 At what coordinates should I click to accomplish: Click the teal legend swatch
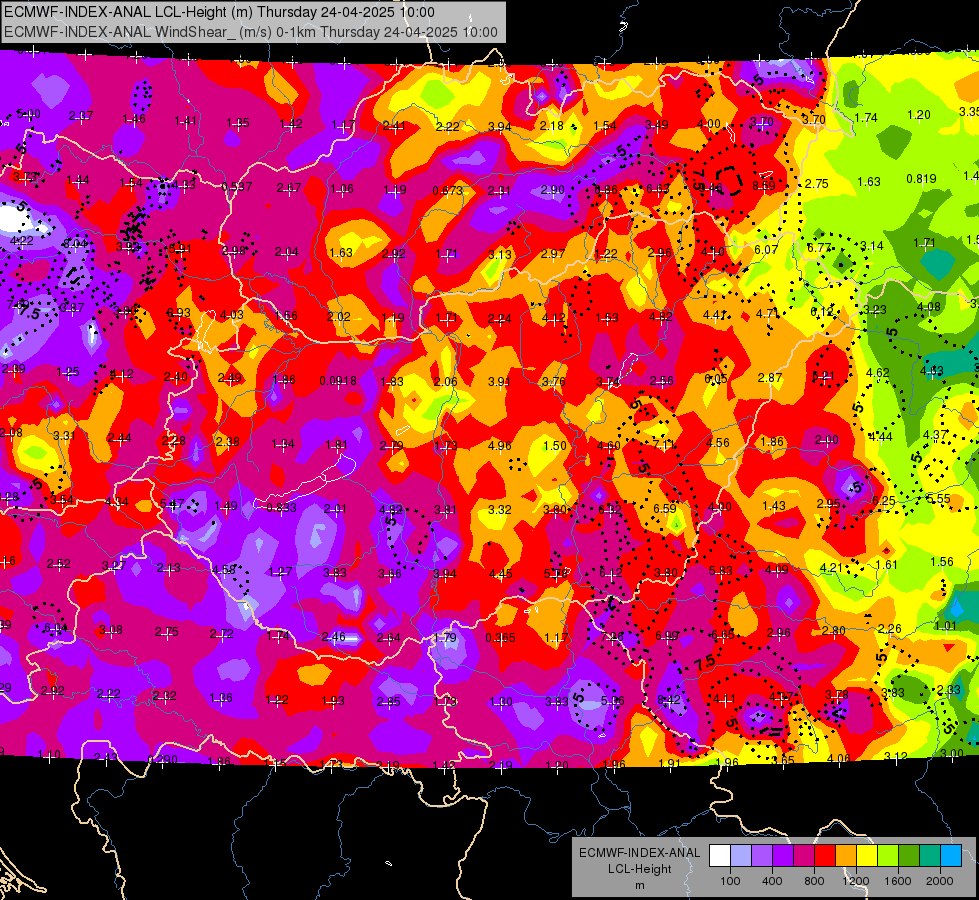pyautogui.click(x=930, y=856)
